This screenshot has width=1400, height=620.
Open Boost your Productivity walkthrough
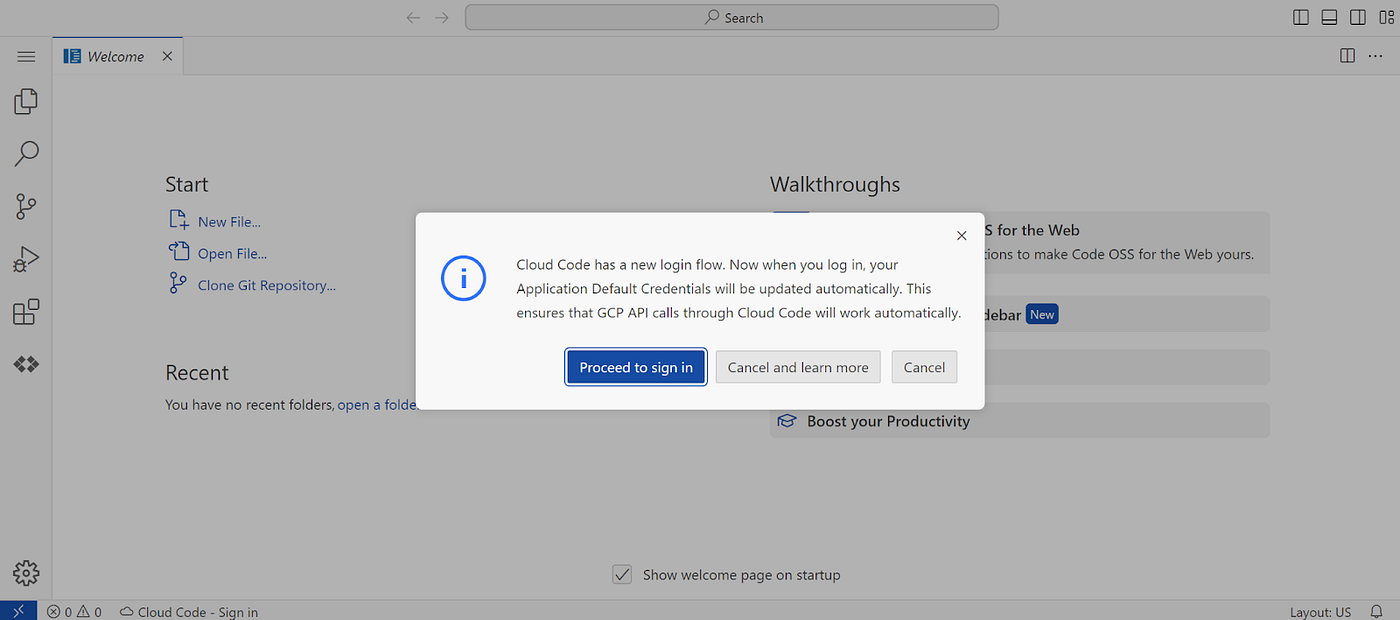pyautogui.click(x=1020, y=421)
